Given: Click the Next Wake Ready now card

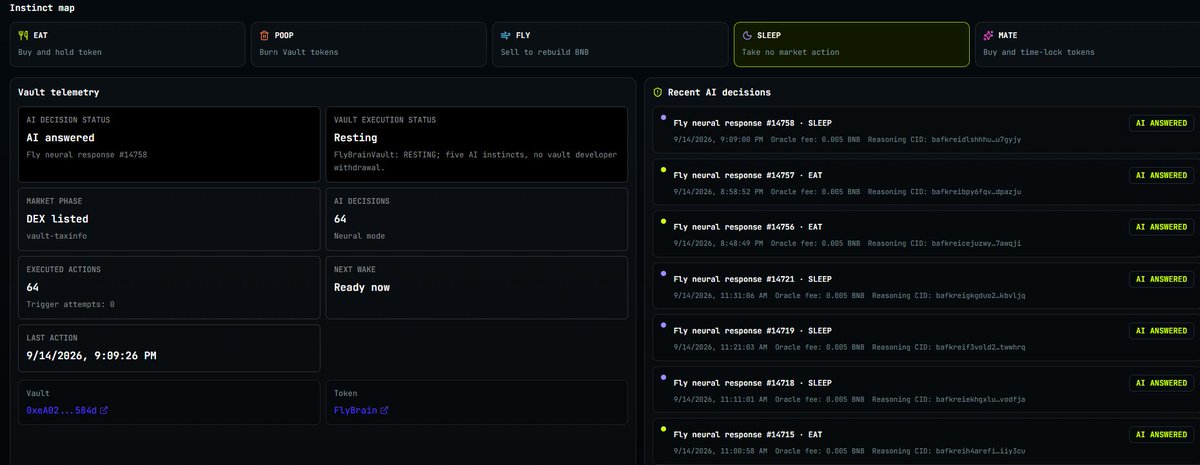Looking at the screenshot, I should click(x=477, y=287).
